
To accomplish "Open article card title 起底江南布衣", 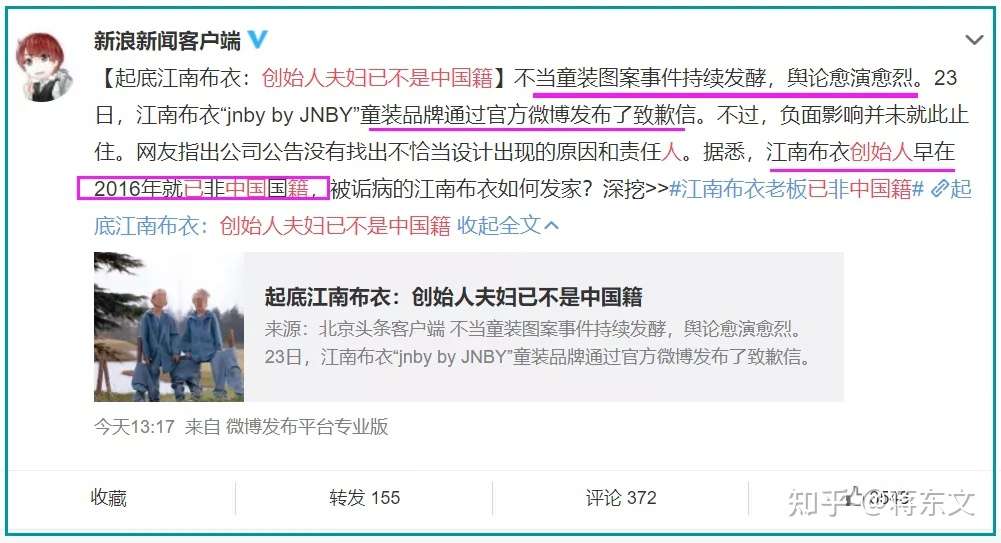I will pyautogui.click(x=454, y=297).
